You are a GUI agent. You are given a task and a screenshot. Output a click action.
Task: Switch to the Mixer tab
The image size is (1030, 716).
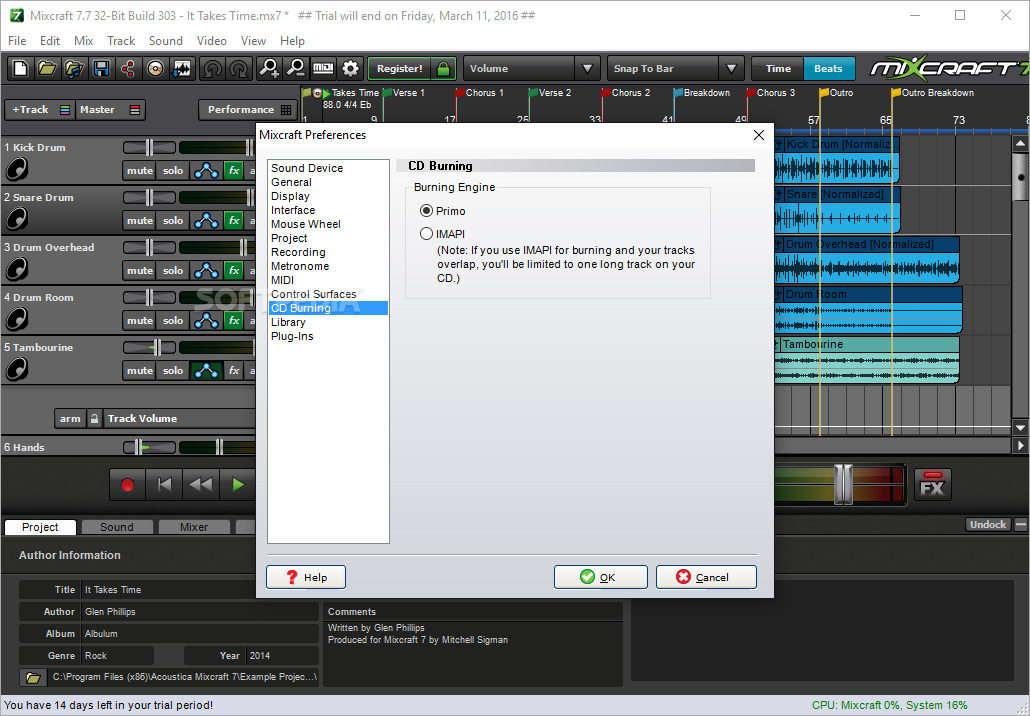(194, 527)
